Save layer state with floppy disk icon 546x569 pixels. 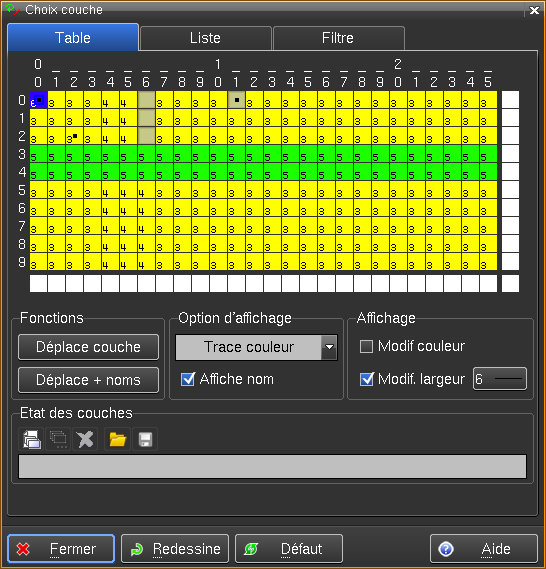[145, 439]
